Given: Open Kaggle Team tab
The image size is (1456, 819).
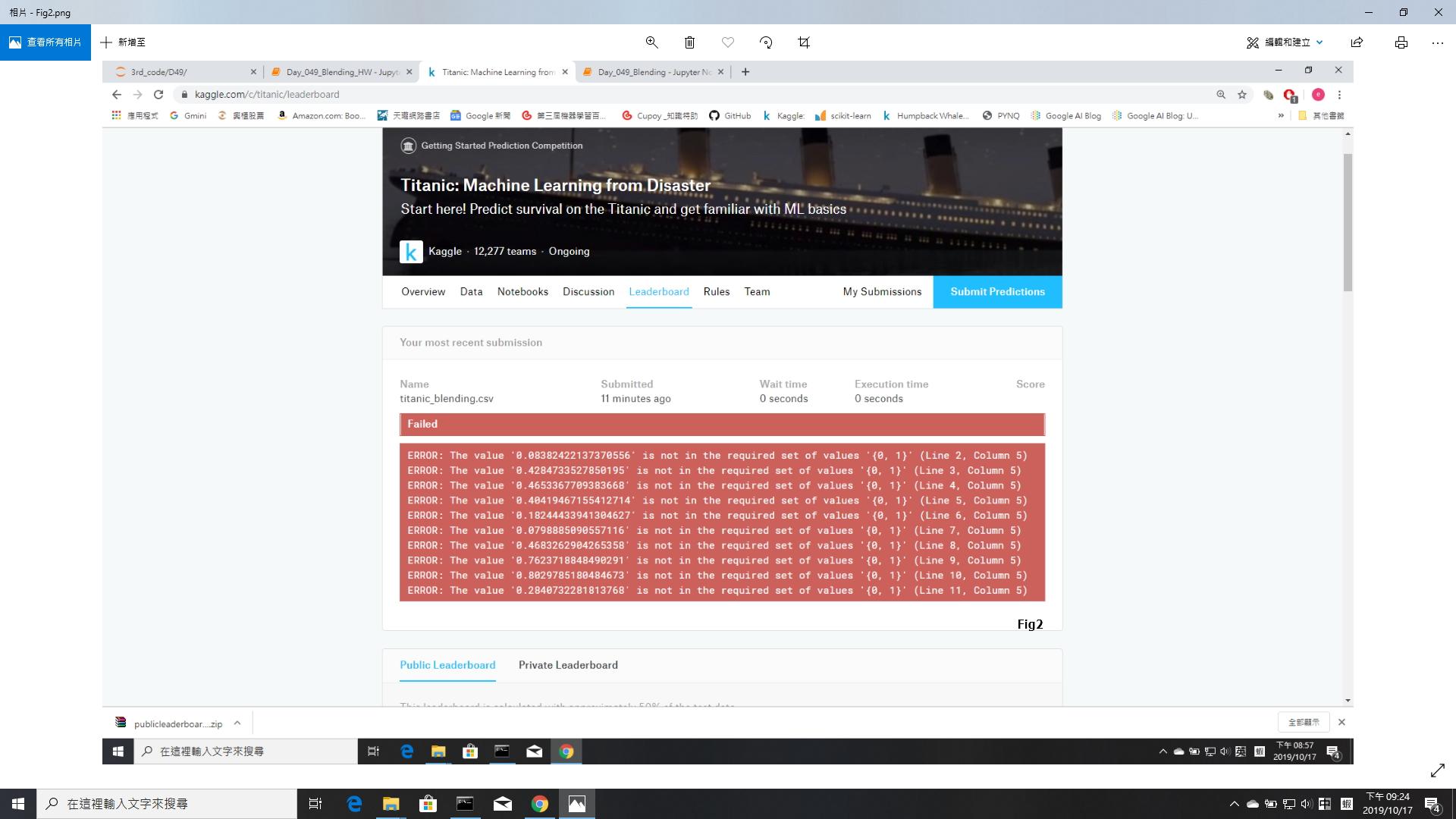Looking at the screenshot, I should click(x=757, y=292).
